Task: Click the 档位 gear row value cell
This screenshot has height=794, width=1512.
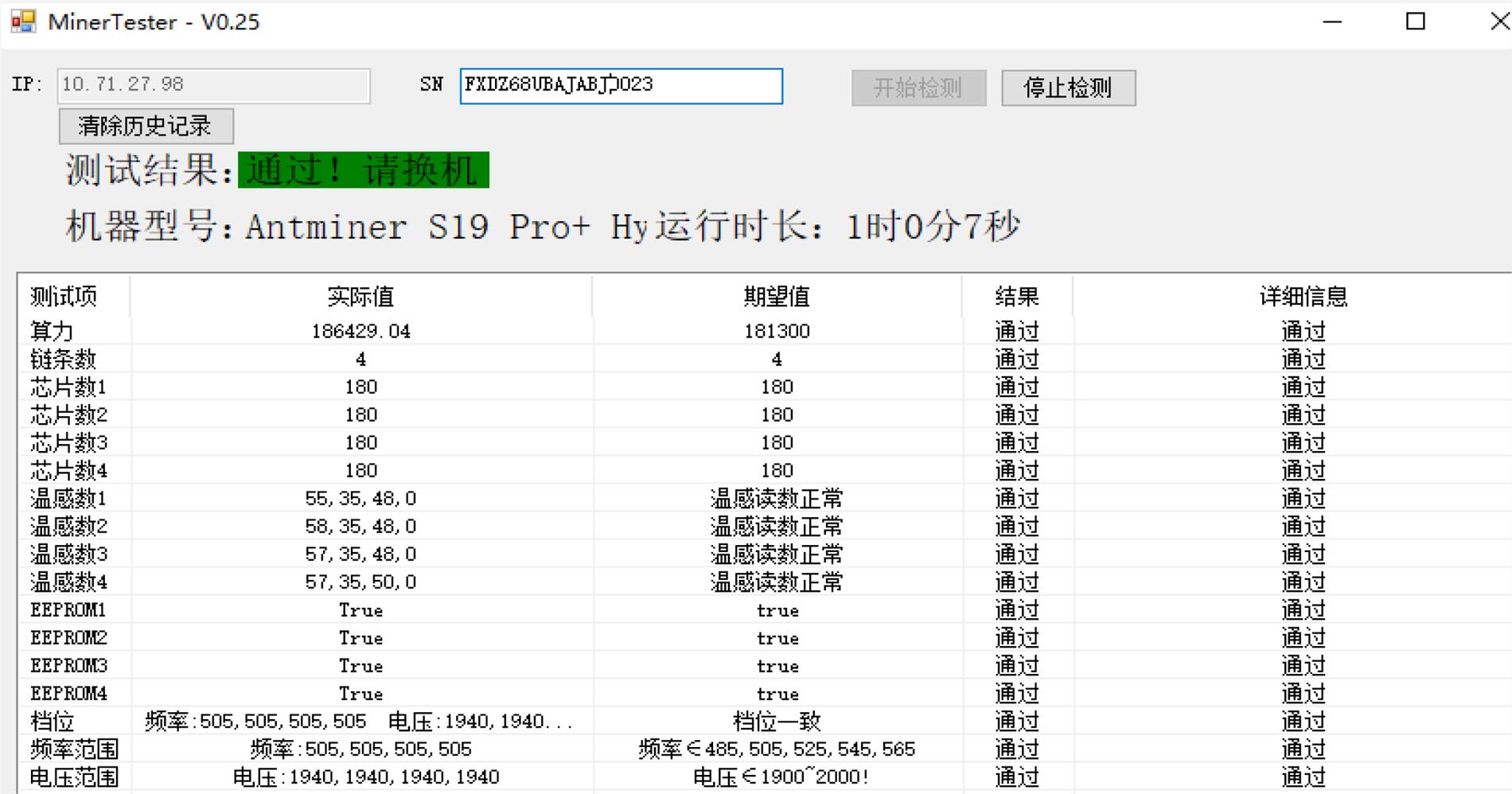Action: [x=360, y=721]
